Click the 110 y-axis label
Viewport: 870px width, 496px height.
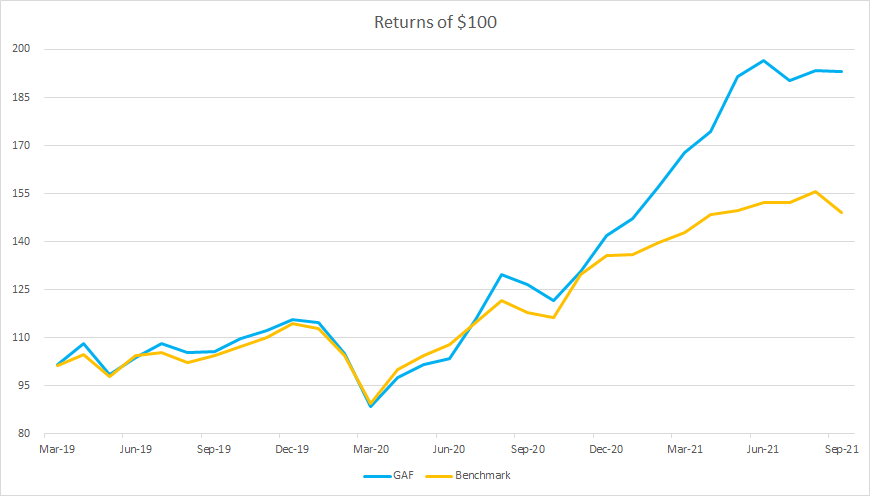click(22, 338)
